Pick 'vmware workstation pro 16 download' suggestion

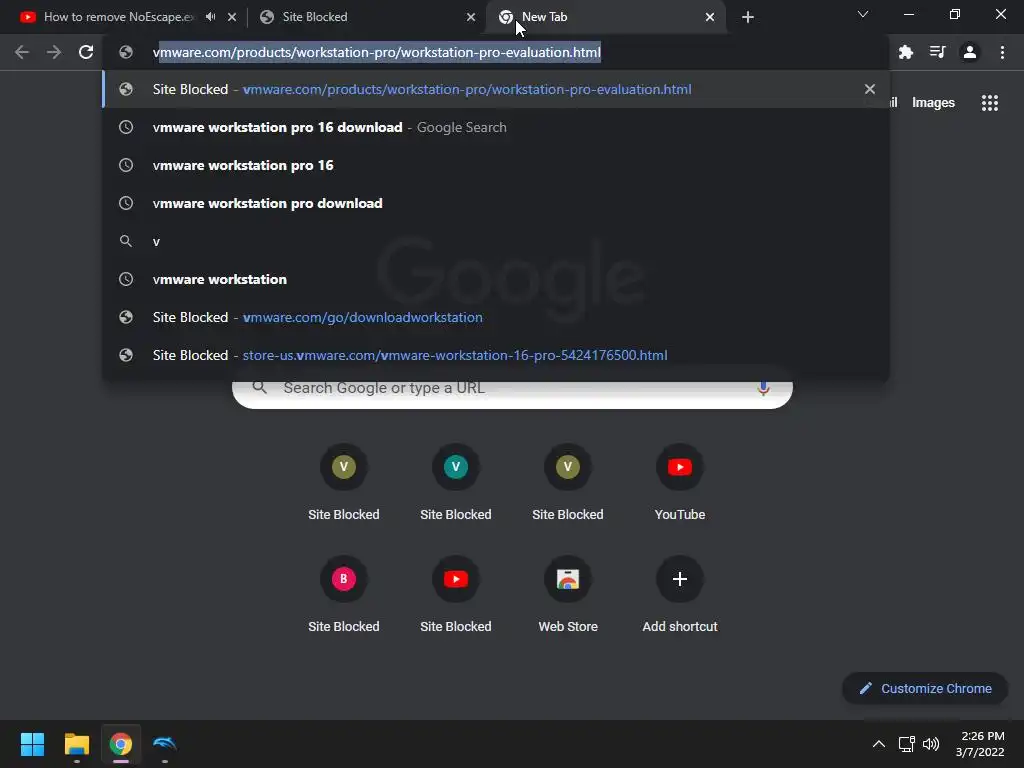(496, 127)
